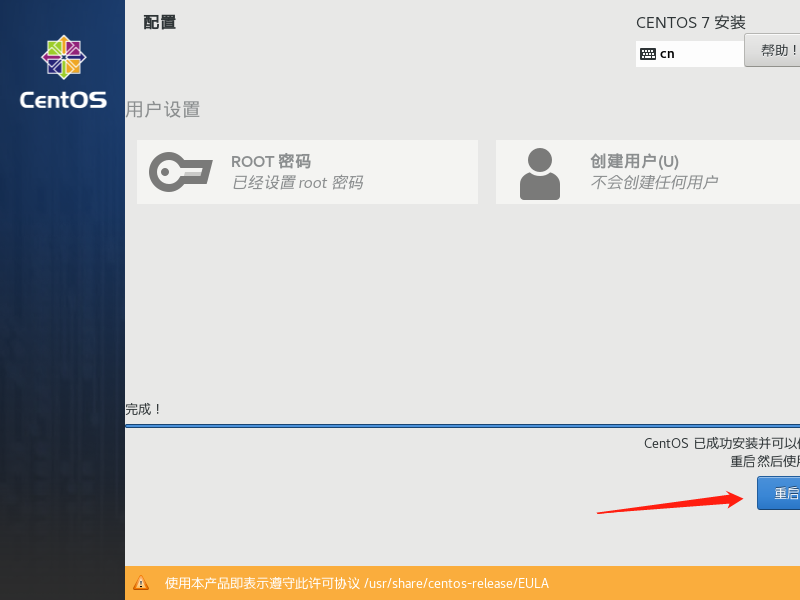Click the 不会创建任何用户 status text
The height and width of the screenshot is (600, 800).
(655, 183)
